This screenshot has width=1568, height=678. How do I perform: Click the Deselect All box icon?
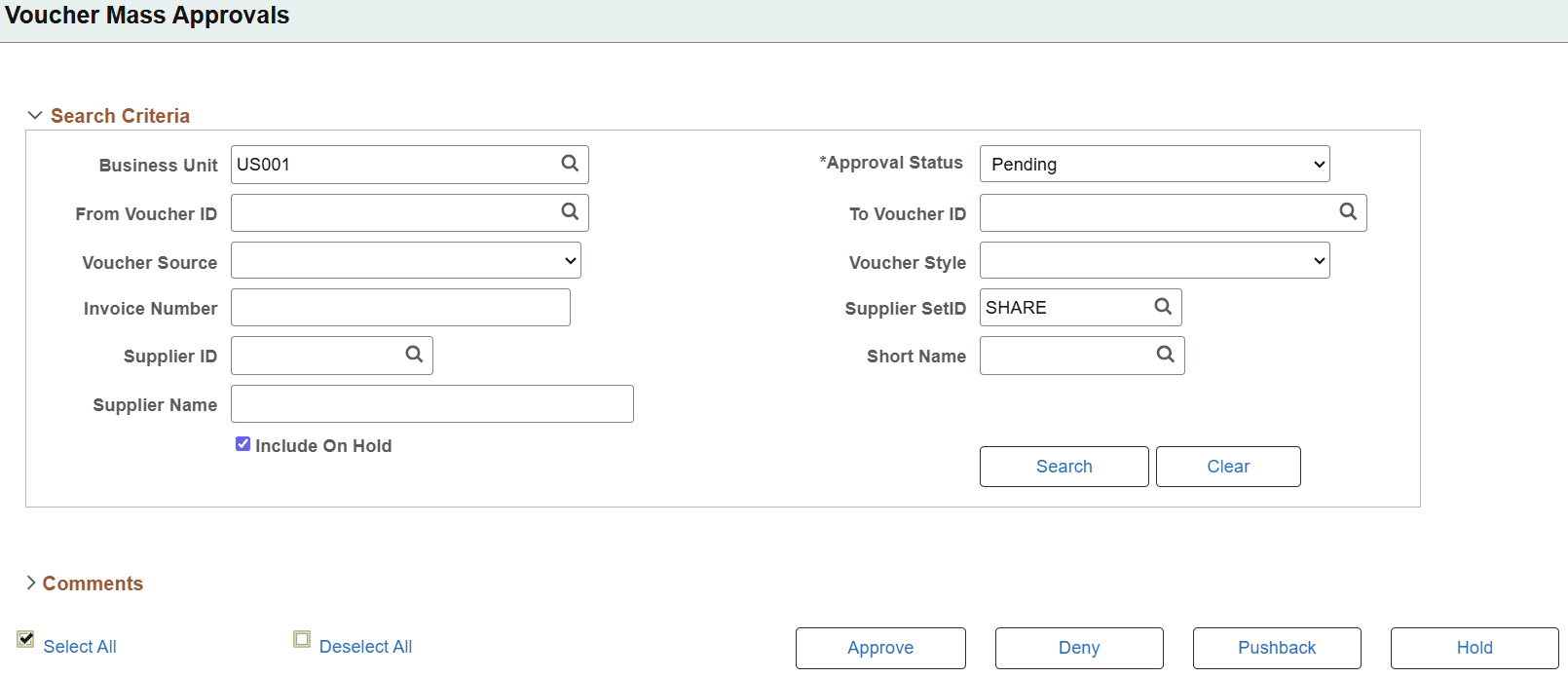coord(302,639)
